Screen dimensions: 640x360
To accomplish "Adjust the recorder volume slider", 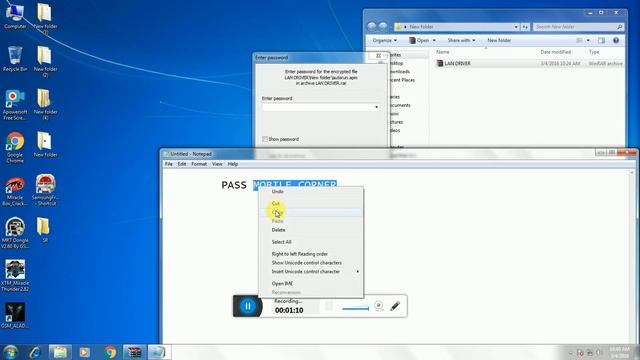I will click(x=356, y=309).
